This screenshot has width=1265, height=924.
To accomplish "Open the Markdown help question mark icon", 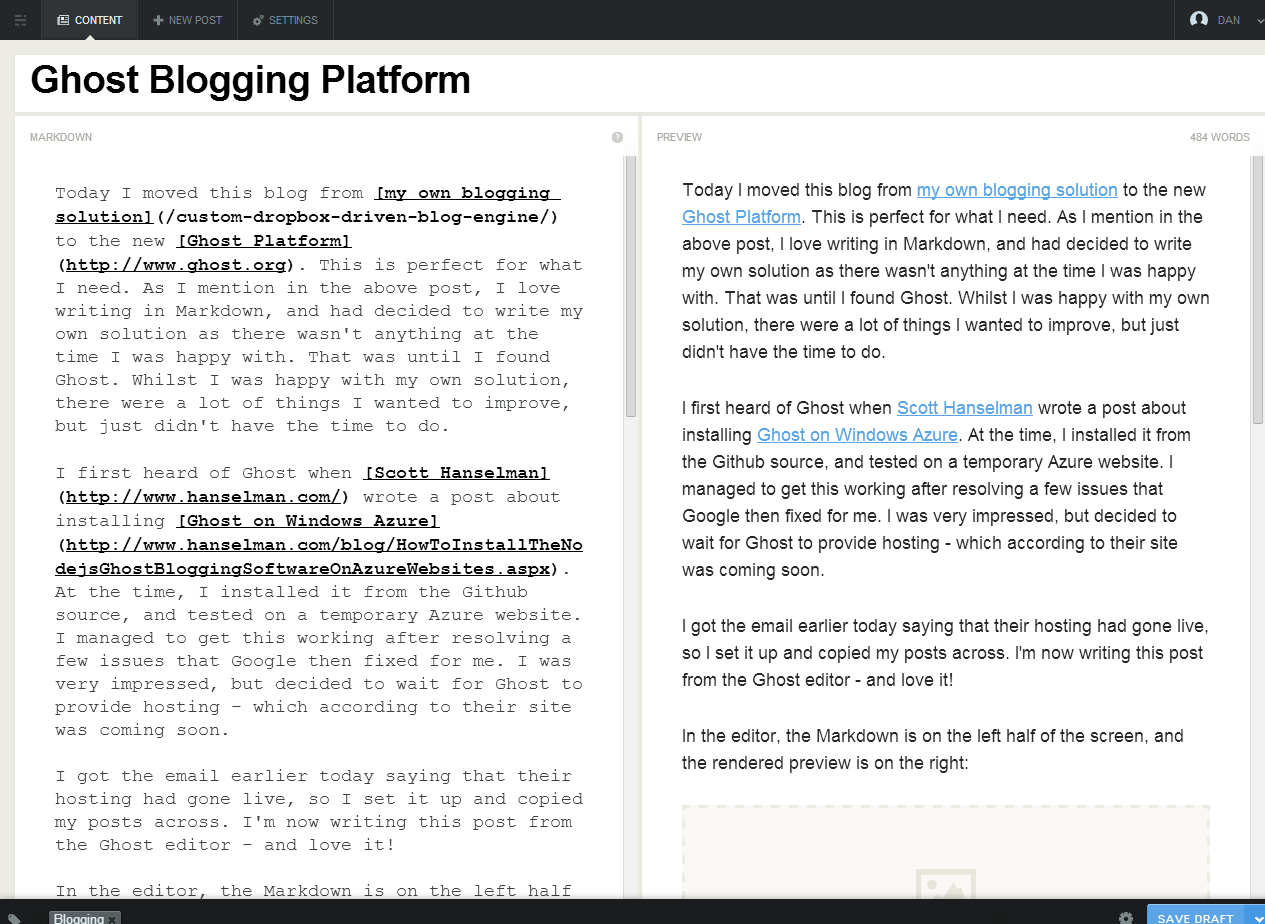I will pos(617,137).
